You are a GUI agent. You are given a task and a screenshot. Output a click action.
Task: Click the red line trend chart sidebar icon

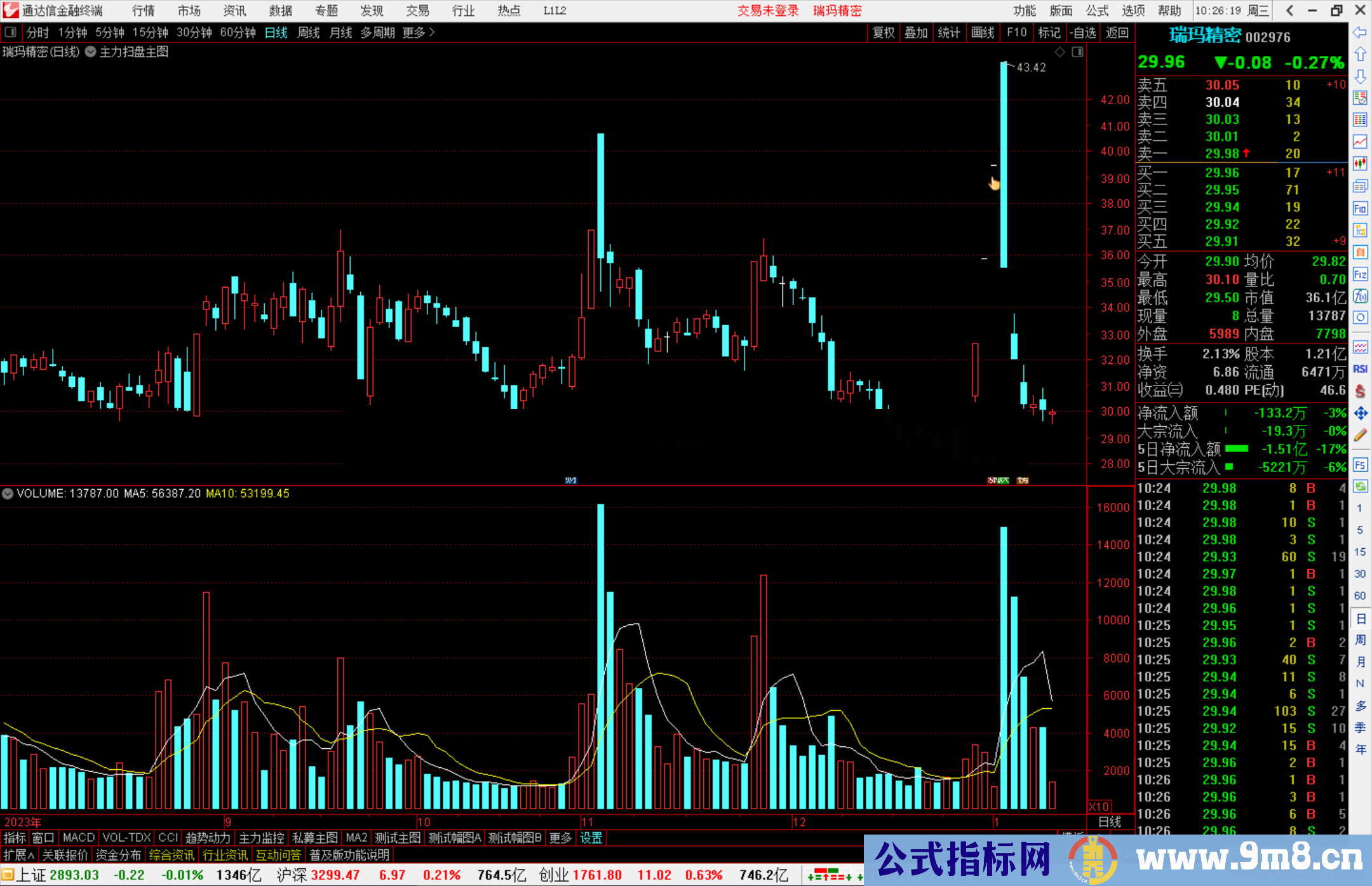click(x=1360, y=141)
